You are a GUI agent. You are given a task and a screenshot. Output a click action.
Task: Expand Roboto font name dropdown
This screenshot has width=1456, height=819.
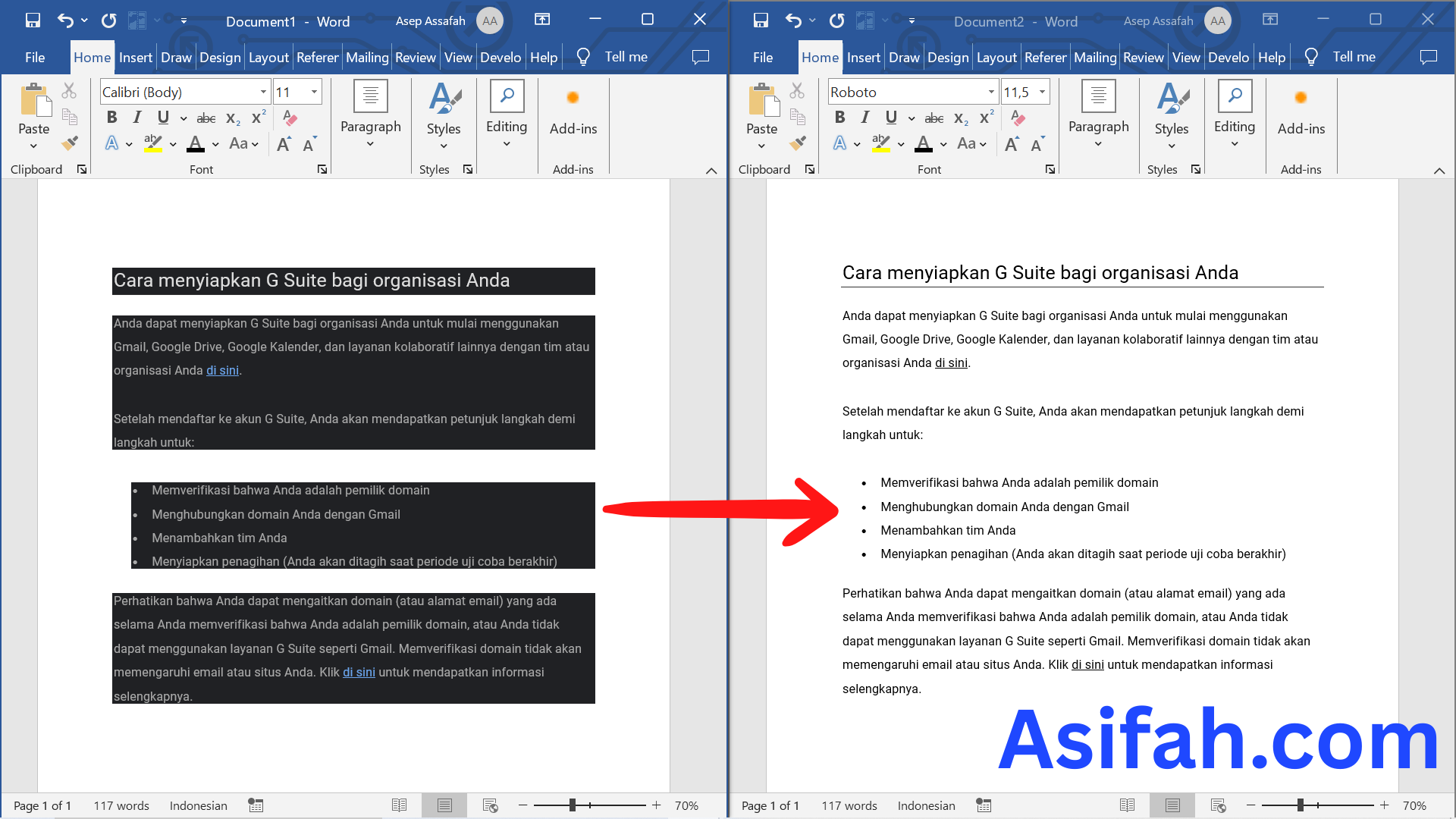[991, 92]
